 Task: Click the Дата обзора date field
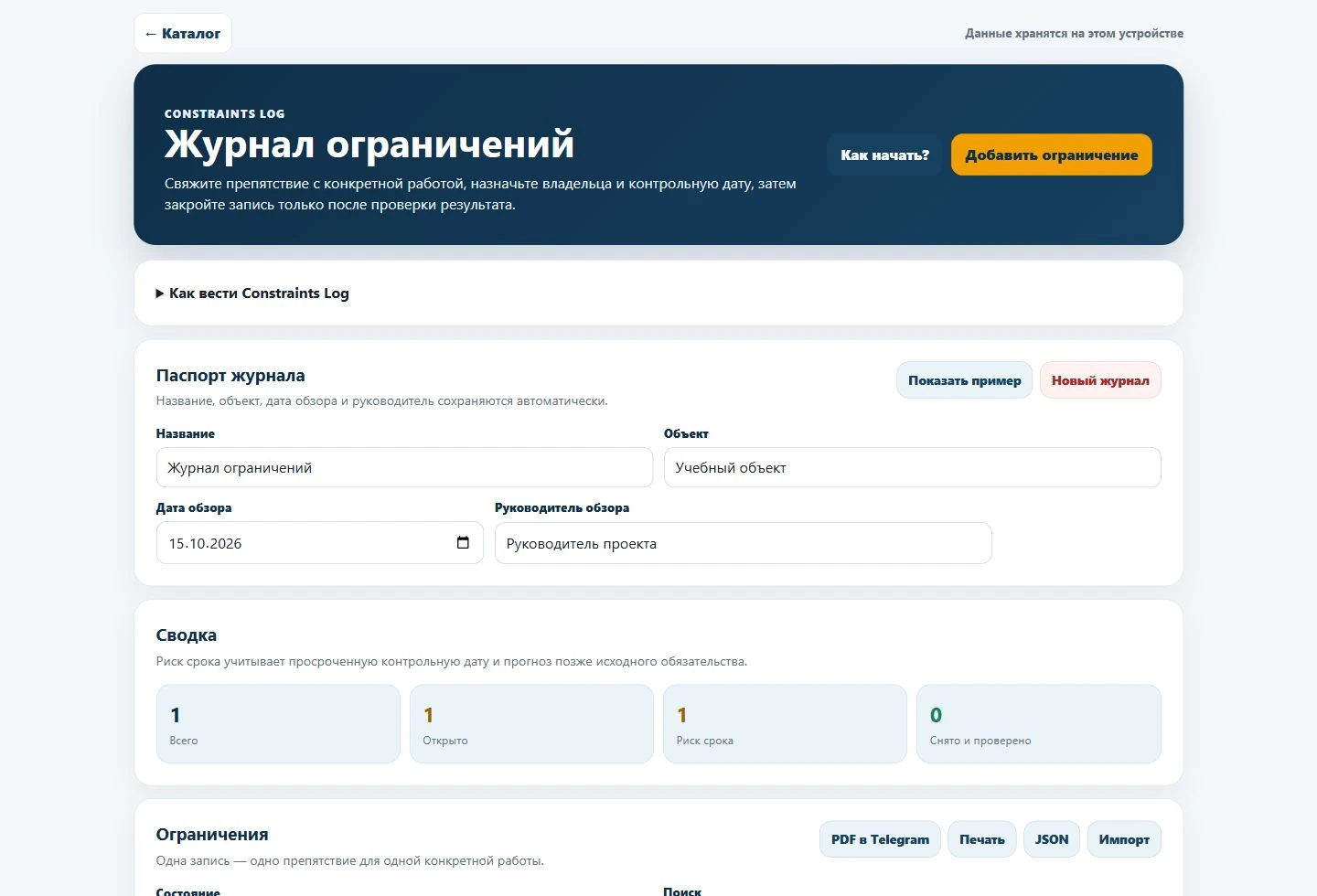pyautogui.click(x=320, y=543)
